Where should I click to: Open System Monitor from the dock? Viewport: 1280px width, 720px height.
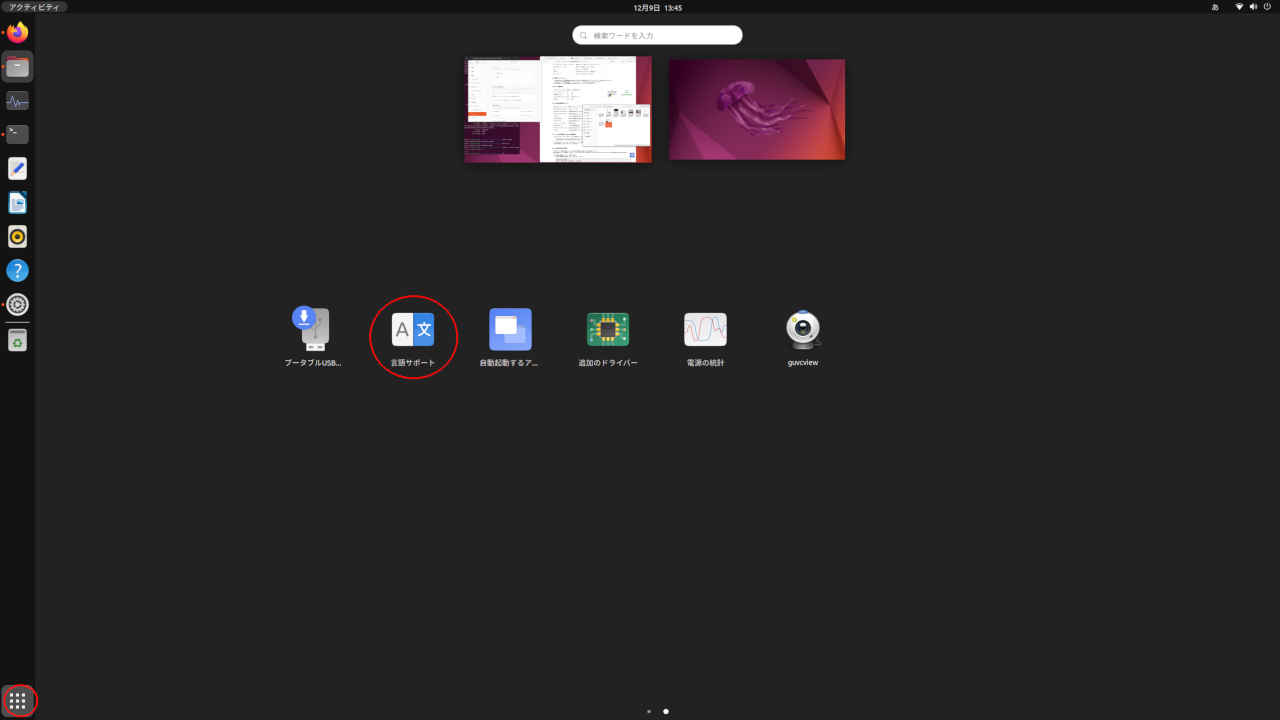click(17, 100)
